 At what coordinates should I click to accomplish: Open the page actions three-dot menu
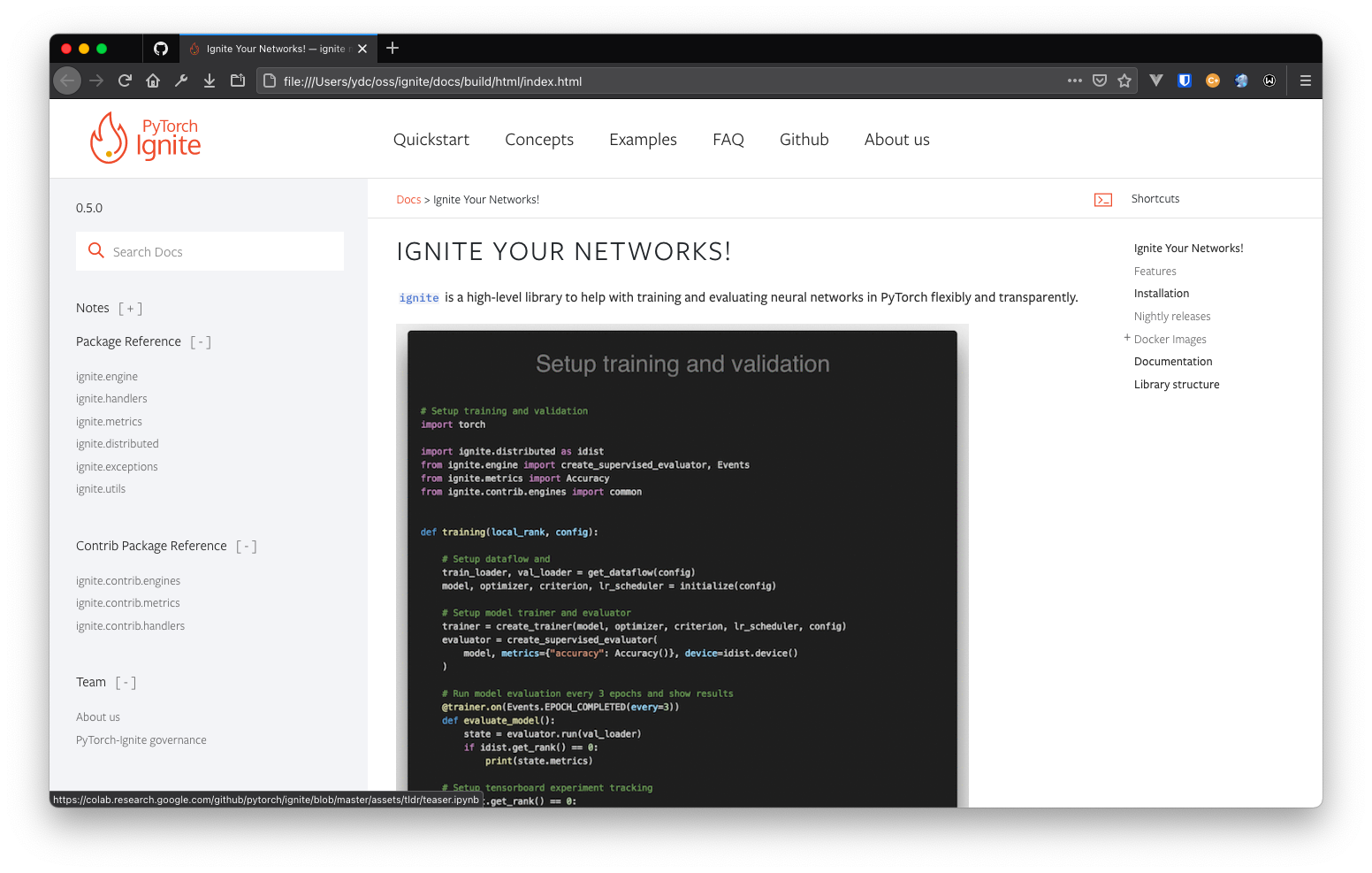click(x=1075, y=80)
